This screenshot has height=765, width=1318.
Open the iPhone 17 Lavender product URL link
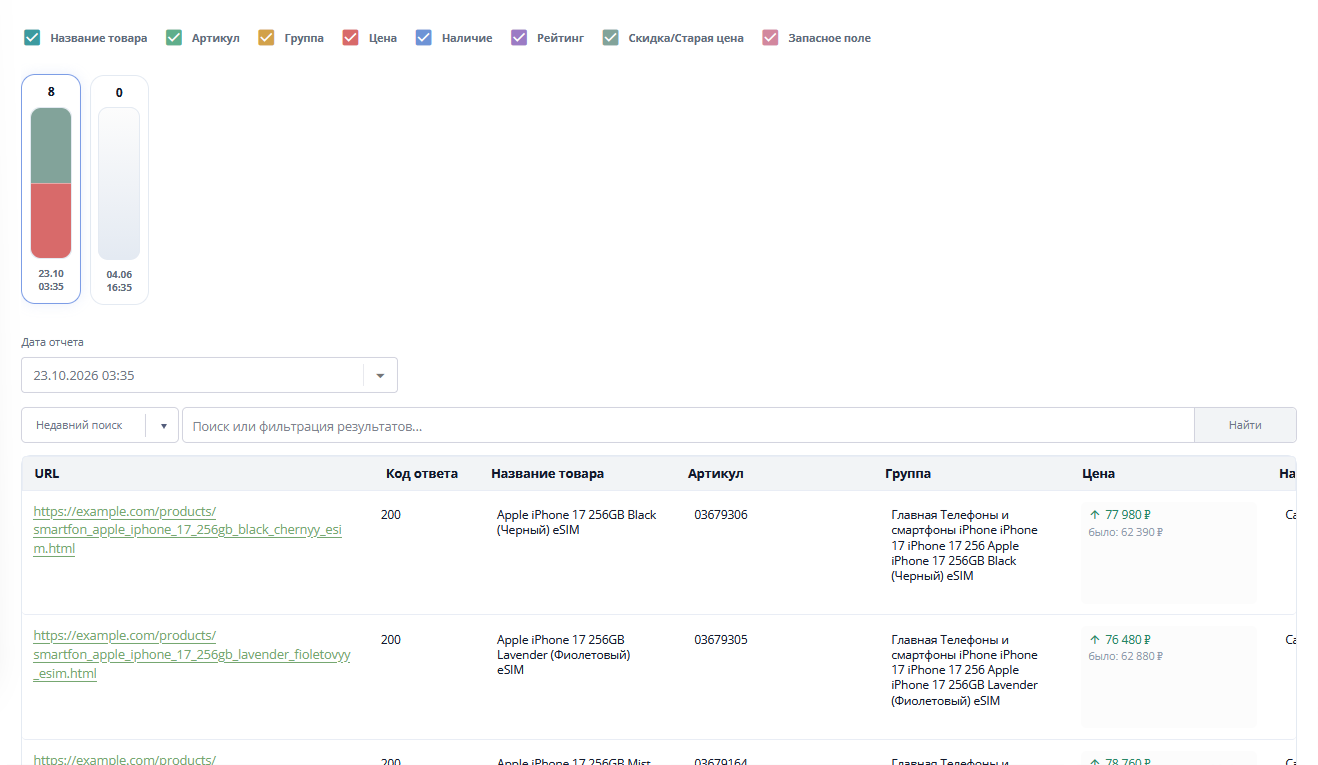click(x=192, y=654)
